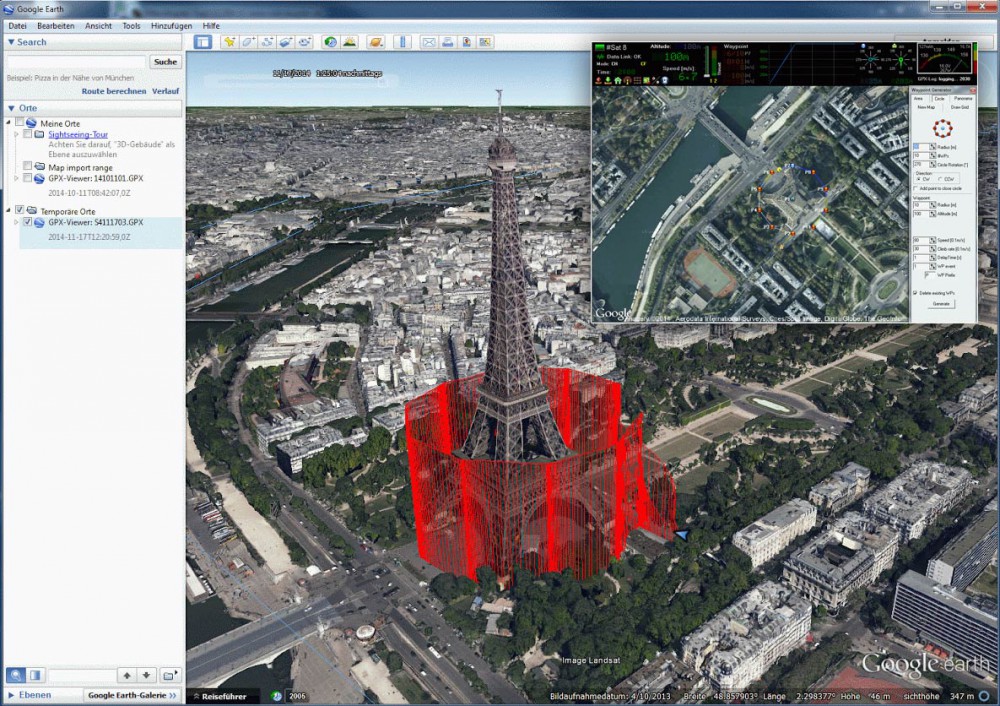Enable the Sightseeing-Tour checkbox

27,134
